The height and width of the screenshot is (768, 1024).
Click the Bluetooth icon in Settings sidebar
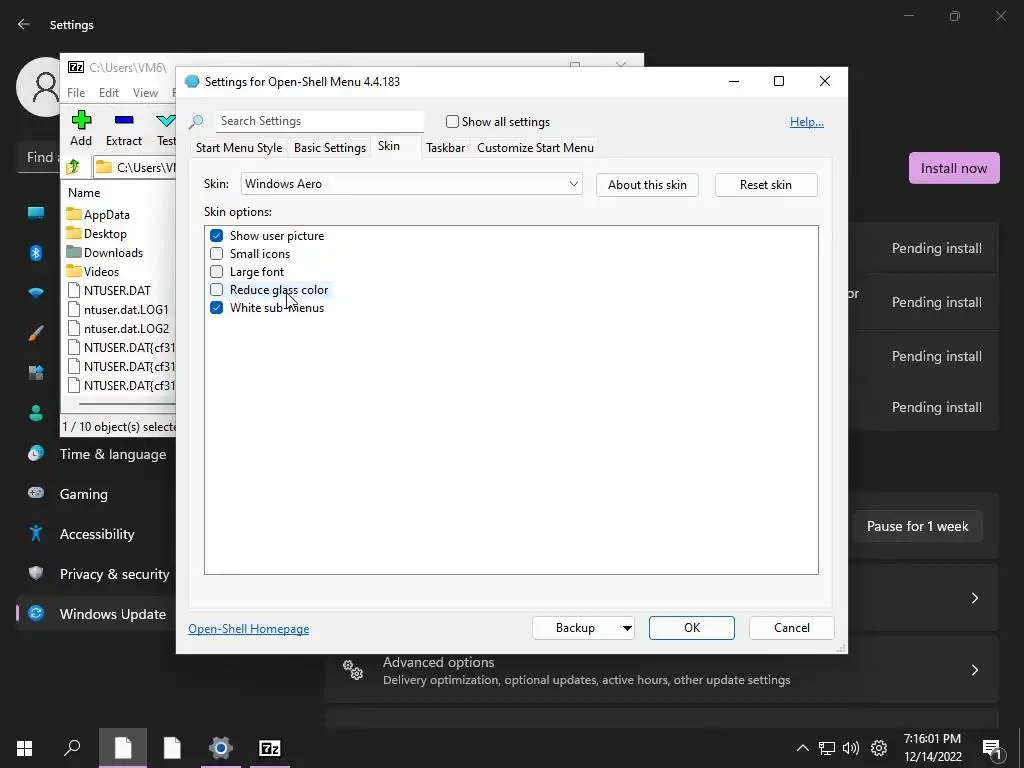(x=36, y=253)
